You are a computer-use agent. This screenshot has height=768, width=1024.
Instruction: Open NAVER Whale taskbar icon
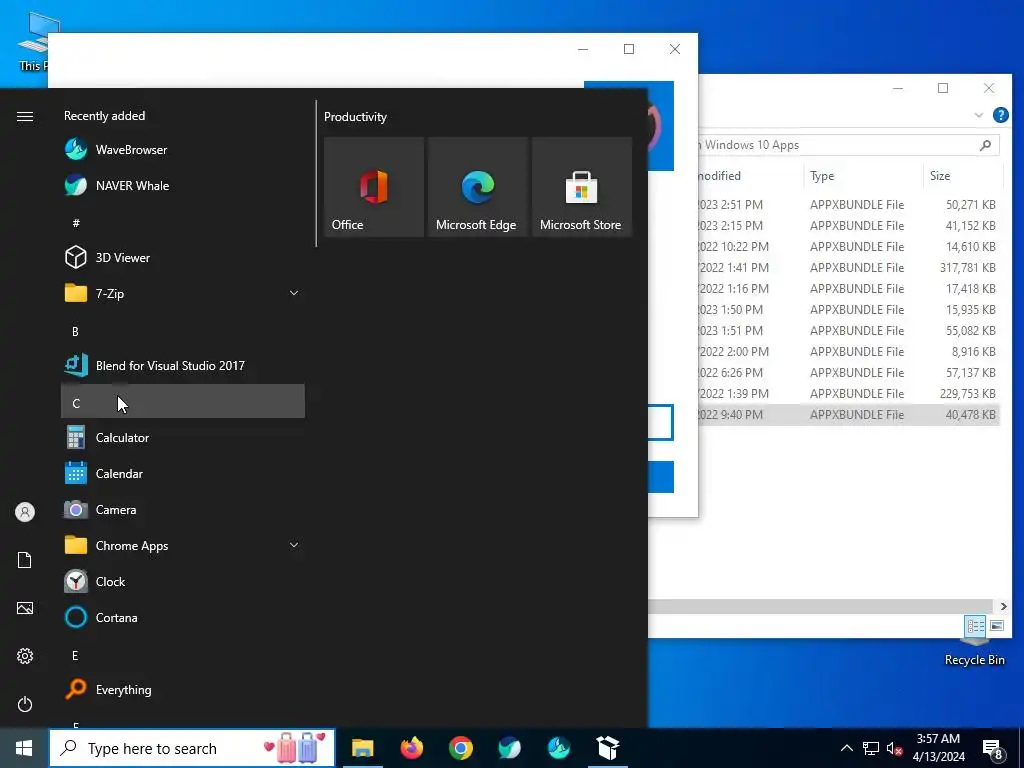coord(509,748)
